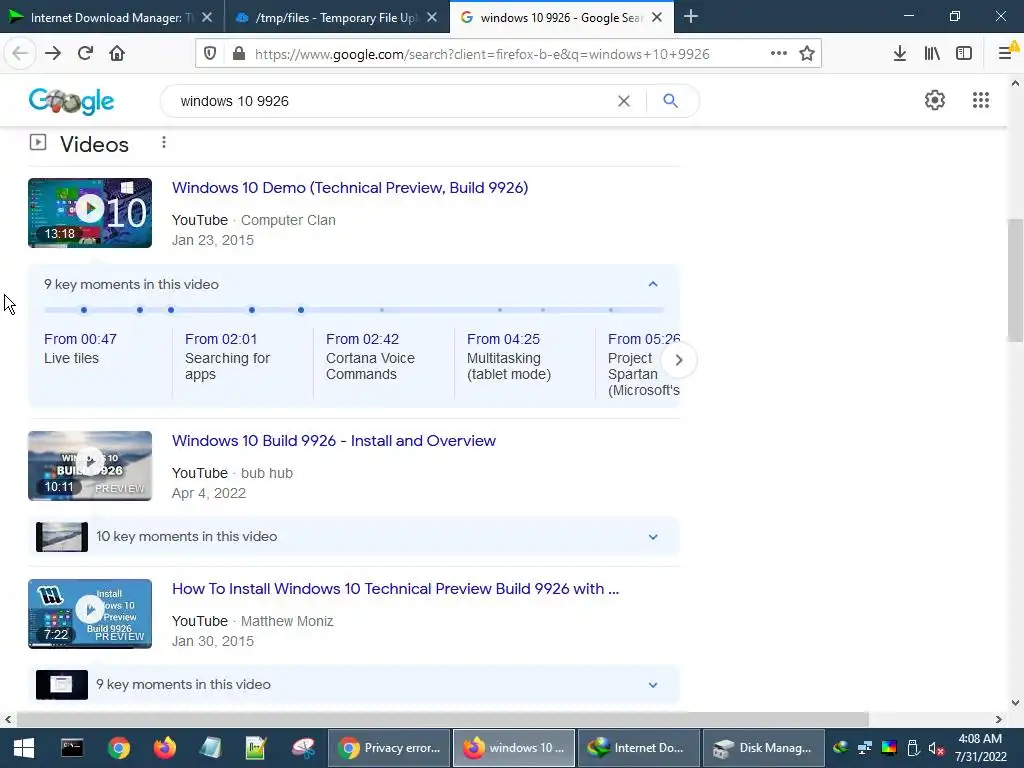
Task: Reload the current Google search page
Action: (x=85, y=54)
